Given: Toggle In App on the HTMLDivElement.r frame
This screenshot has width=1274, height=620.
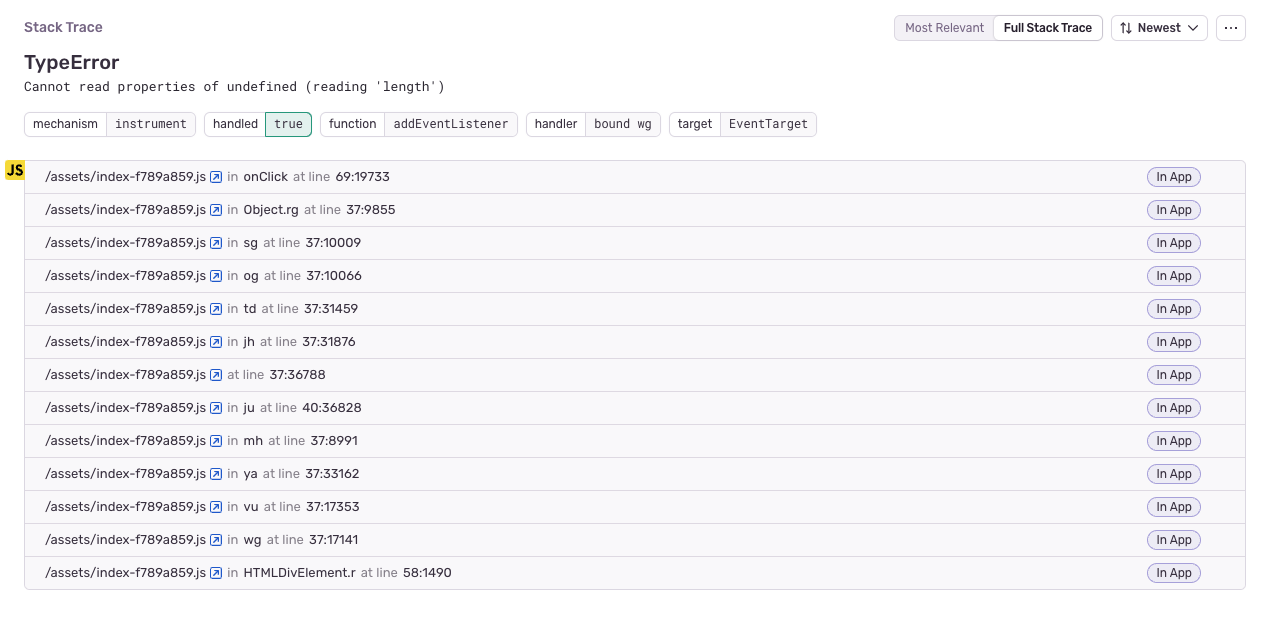Looking at the screenshot, I should coord(1173,572).
